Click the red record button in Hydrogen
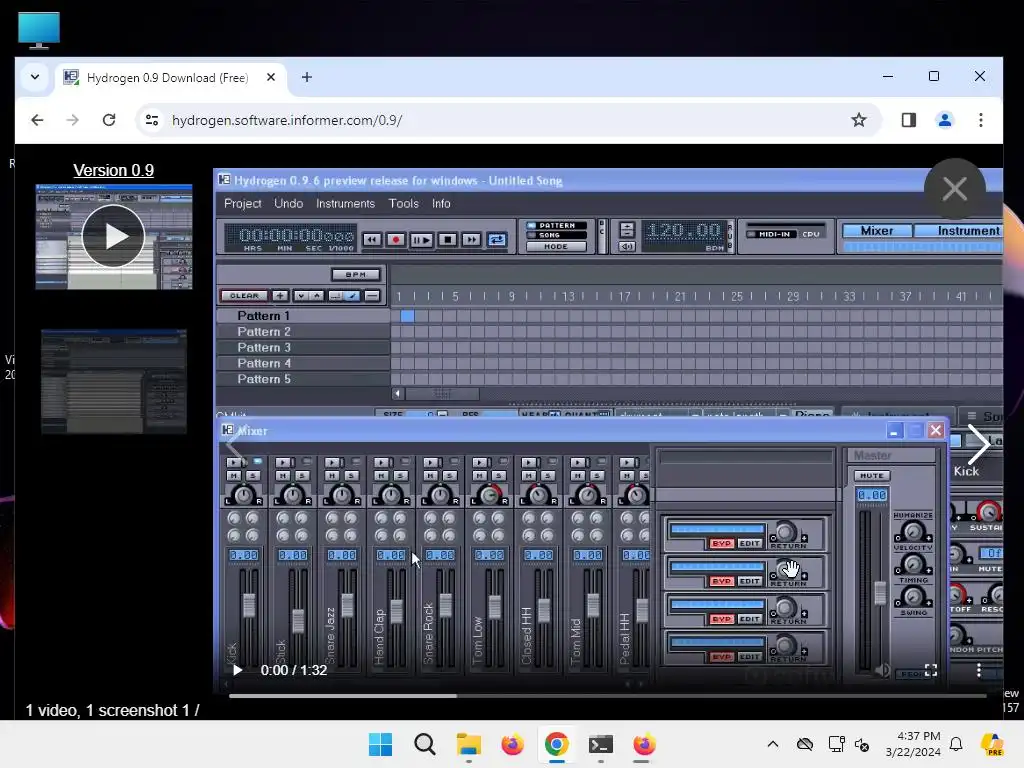Viewport: 1024px width, 768px height. pos(396,240)
